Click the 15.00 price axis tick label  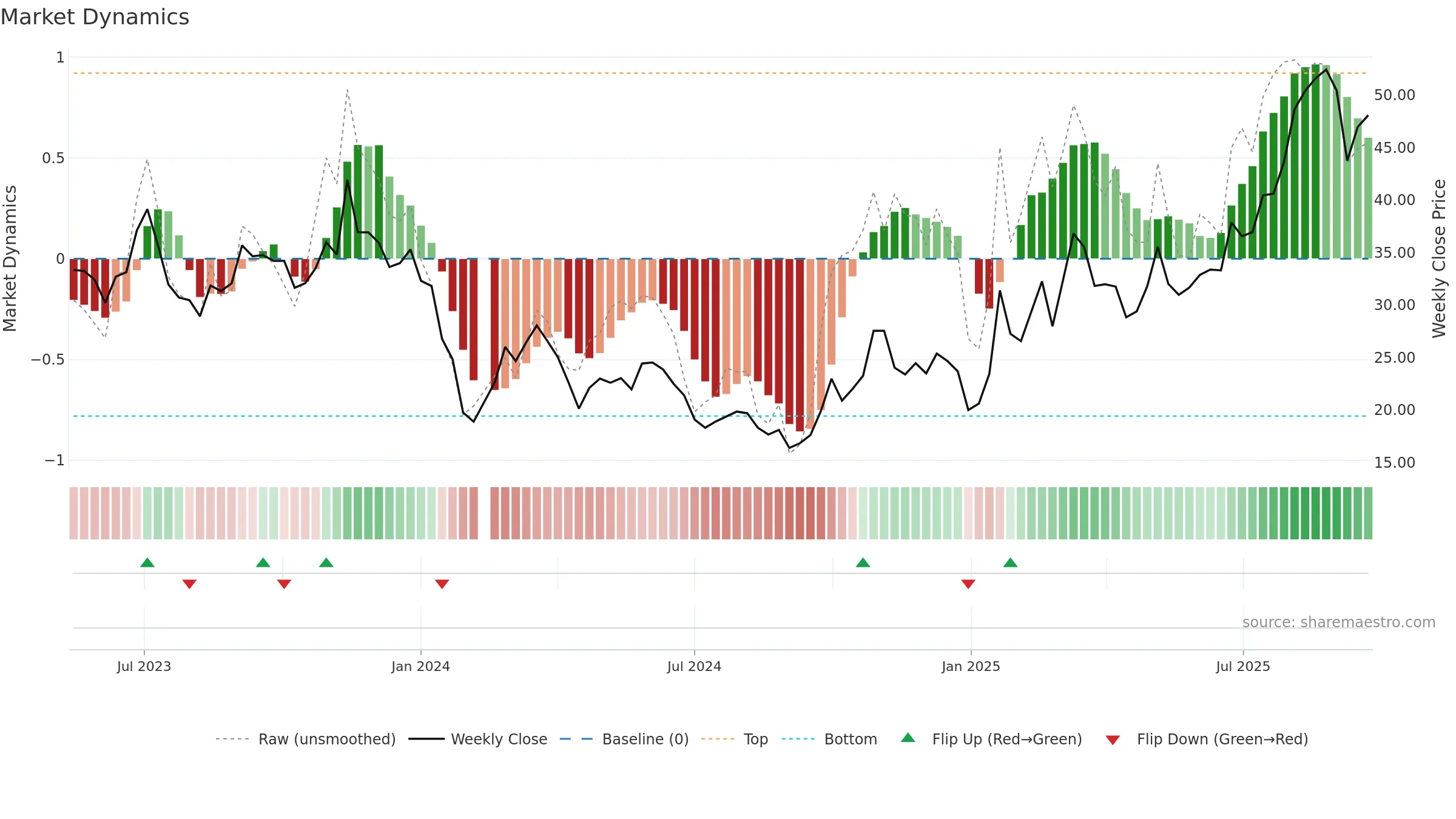click(x=1395, y=463)
